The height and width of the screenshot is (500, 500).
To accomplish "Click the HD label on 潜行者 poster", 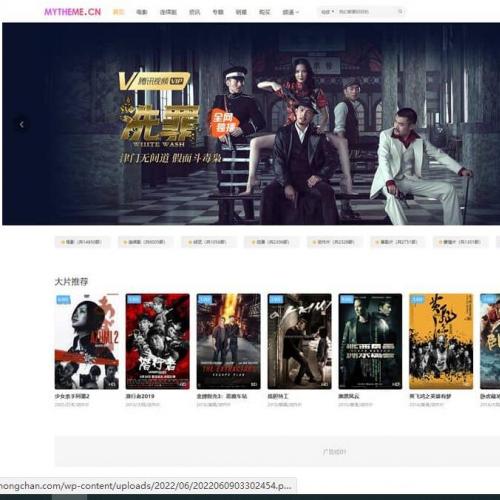I will pyautogui.click(x=184, y=384).
